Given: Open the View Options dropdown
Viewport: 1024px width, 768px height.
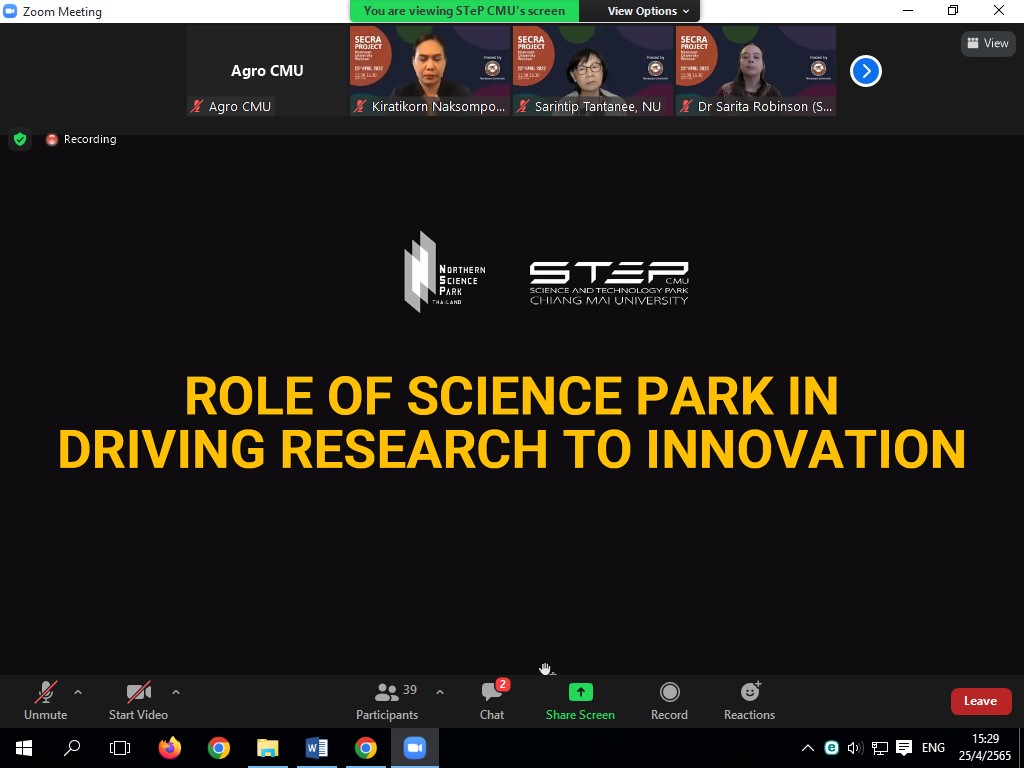Looking at the screenshot, I should [x=648, y=11].
